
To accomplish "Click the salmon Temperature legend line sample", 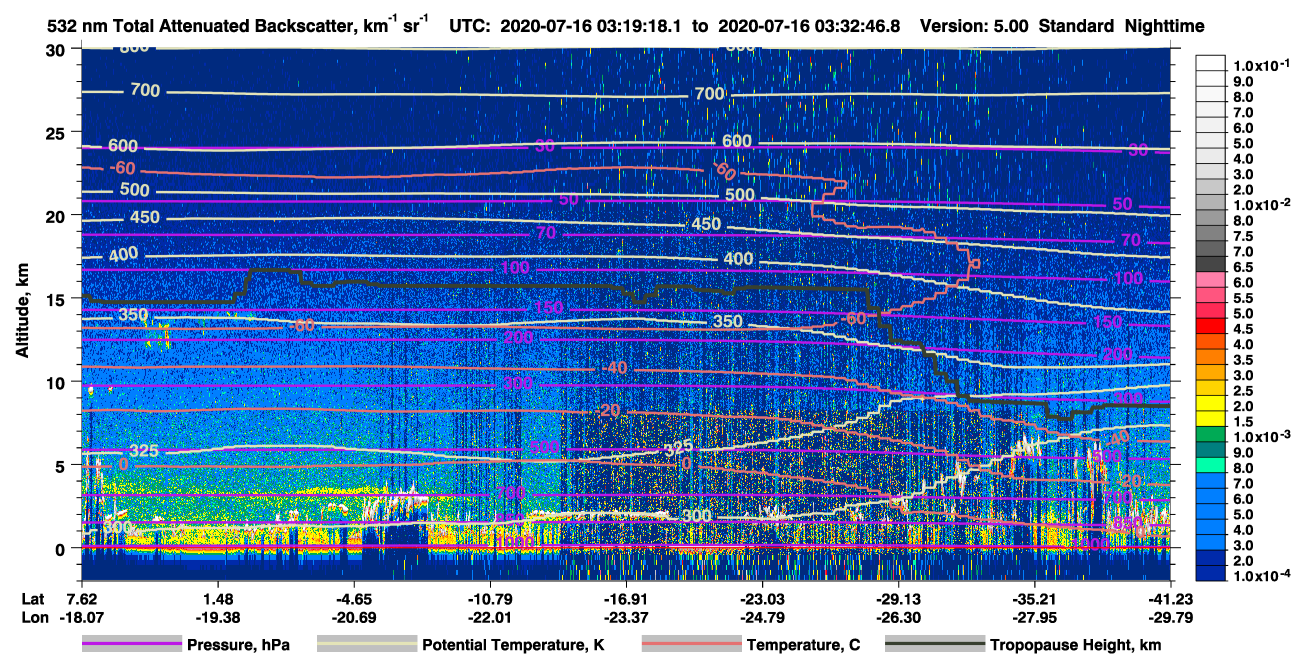I will point(691,645).
